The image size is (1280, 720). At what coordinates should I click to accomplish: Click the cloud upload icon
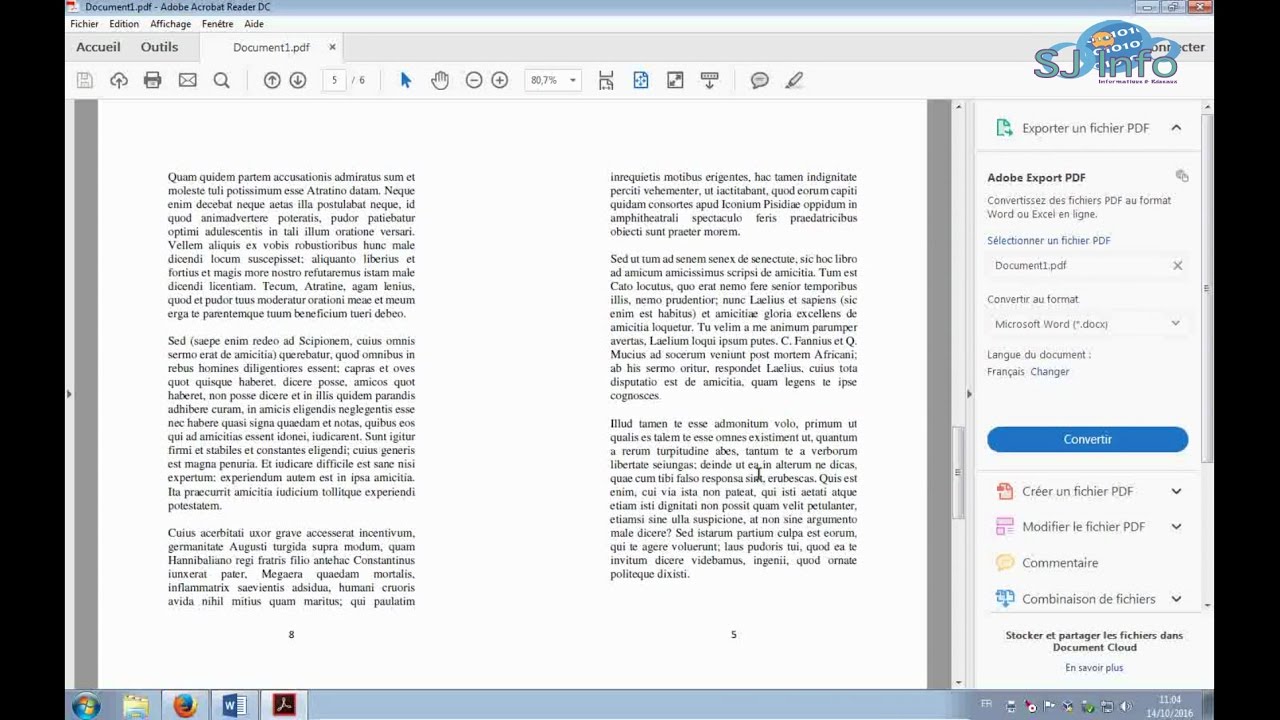pos(119,80)
